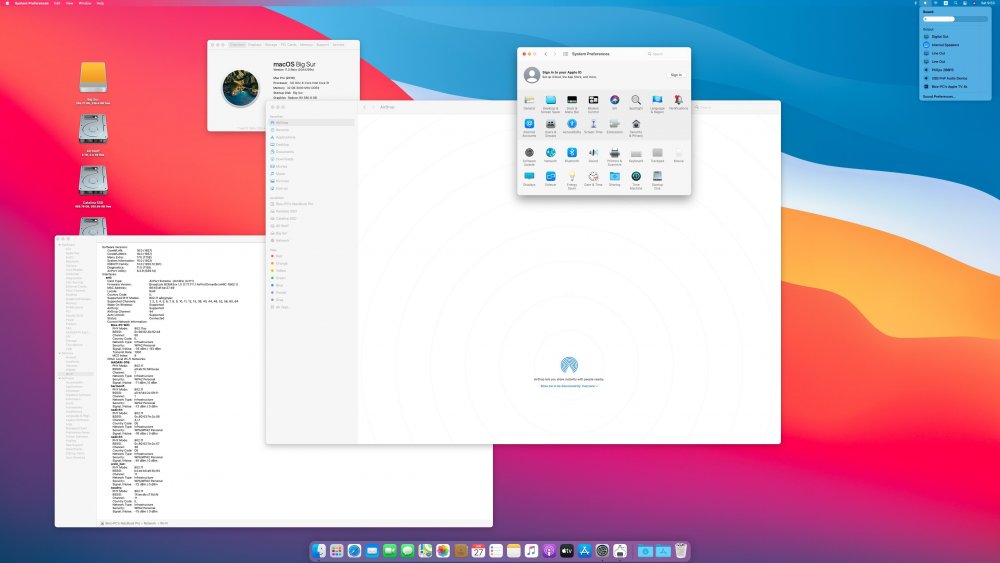The image size is (1000, 563).
Task: Open Safari from the Dock
Action: tap(354, 551)
